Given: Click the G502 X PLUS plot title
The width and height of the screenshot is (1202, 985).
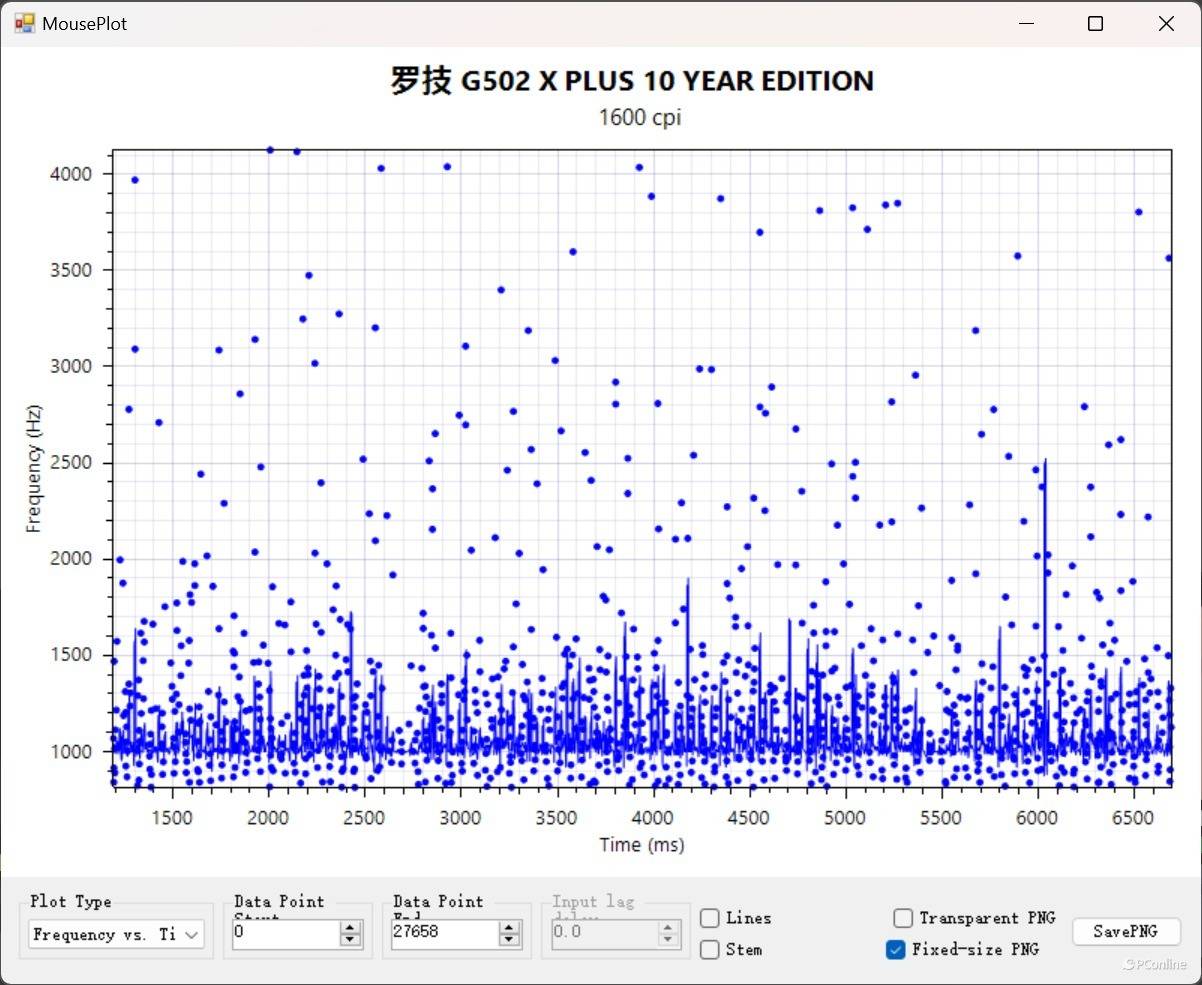Looking at the screenshot, I should tap(631, 81).
